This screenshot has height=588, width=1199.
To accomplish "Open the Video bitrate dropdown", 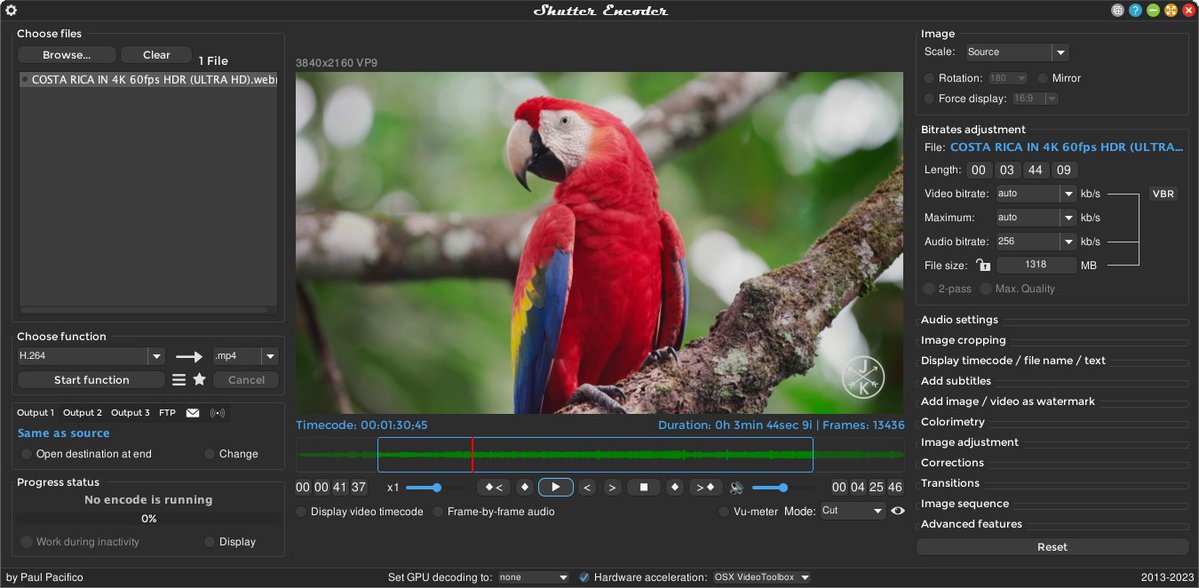I will click(1036, 193).
